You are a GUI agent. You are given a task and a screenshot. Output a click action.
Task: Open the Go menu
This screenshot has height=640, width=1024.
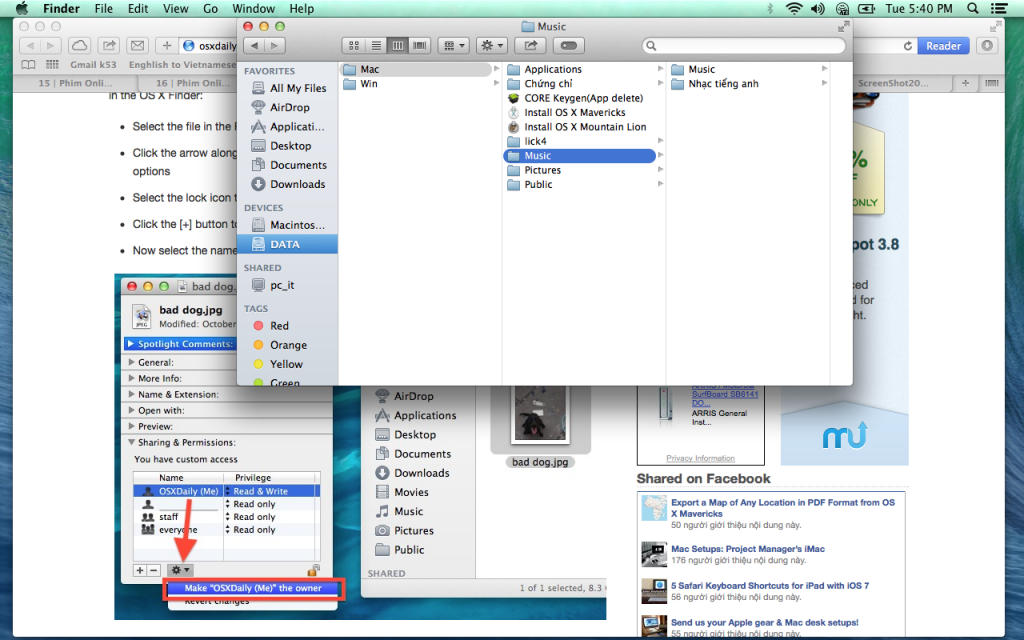coord(210,8)
